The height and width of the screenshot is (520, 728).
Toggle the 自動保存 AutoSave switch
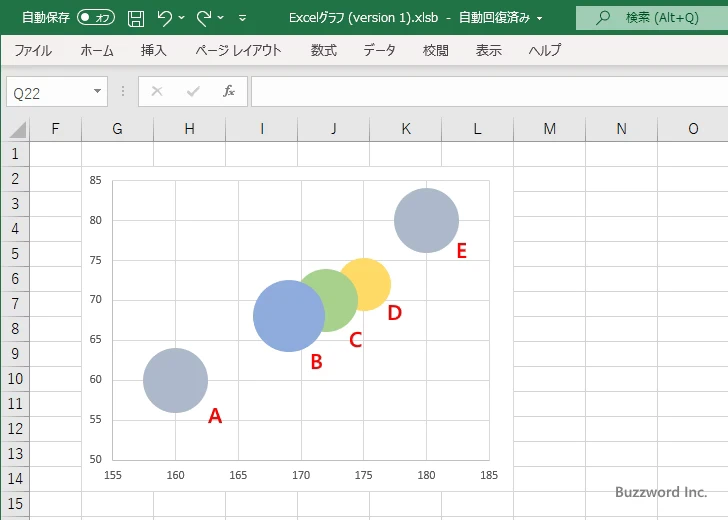(96, 18)
